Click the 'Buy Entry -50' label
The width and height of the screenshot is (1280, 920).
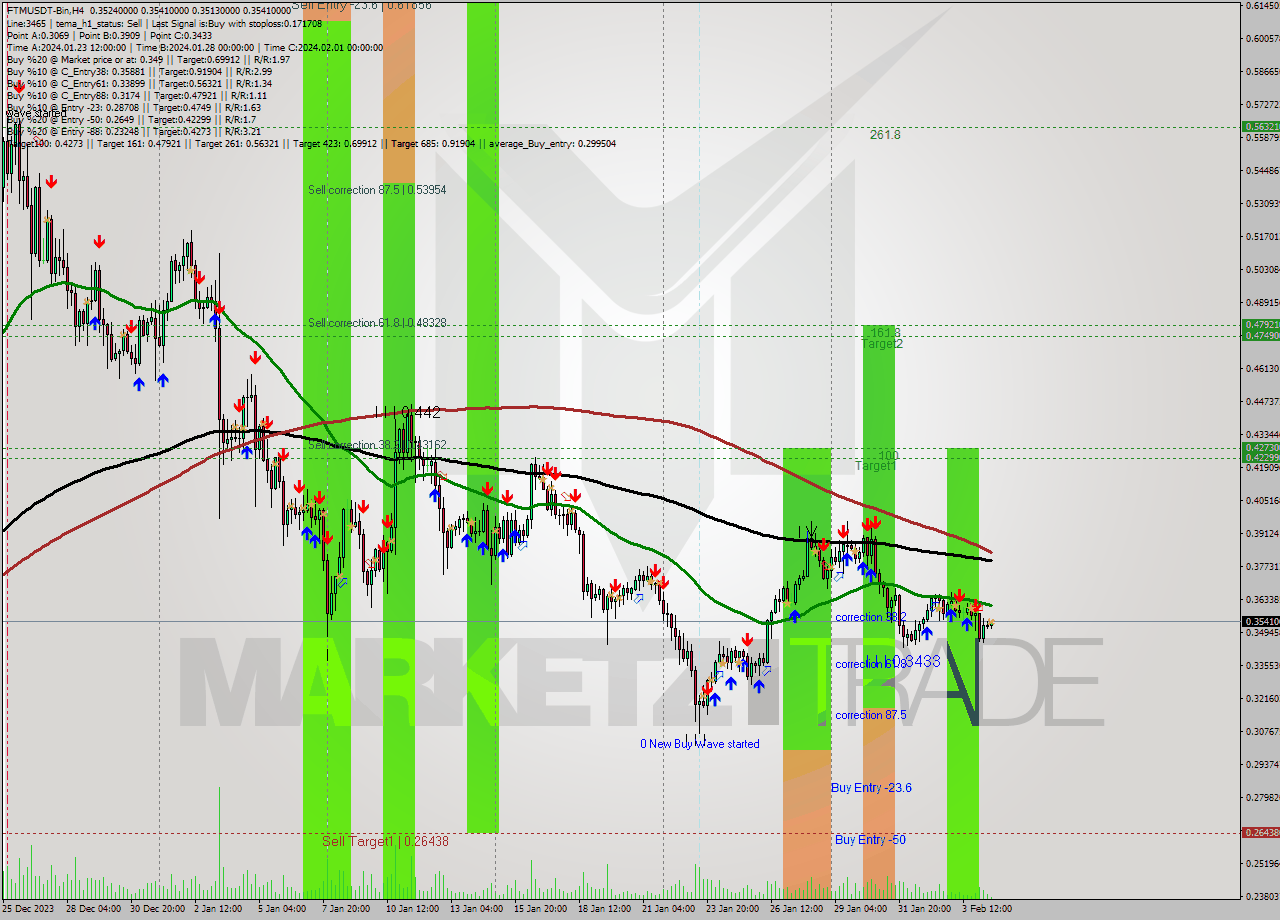pos(870,840)
